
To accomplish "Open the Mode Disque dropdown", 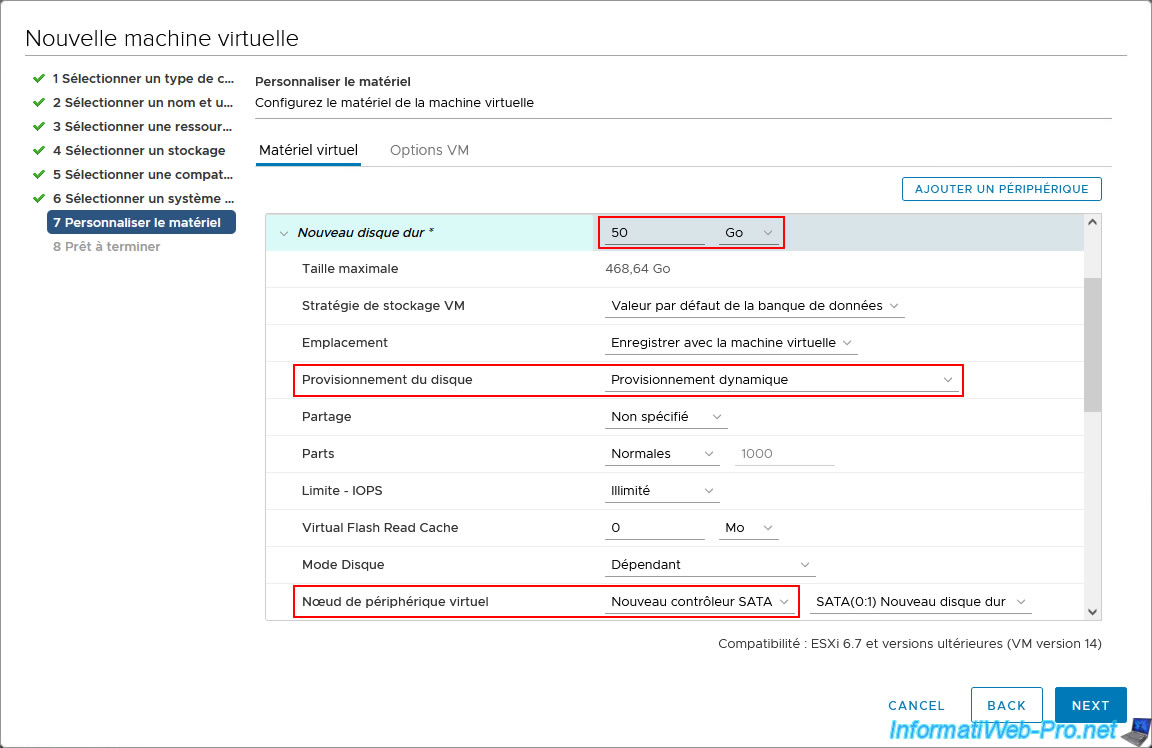I will 709,565.
